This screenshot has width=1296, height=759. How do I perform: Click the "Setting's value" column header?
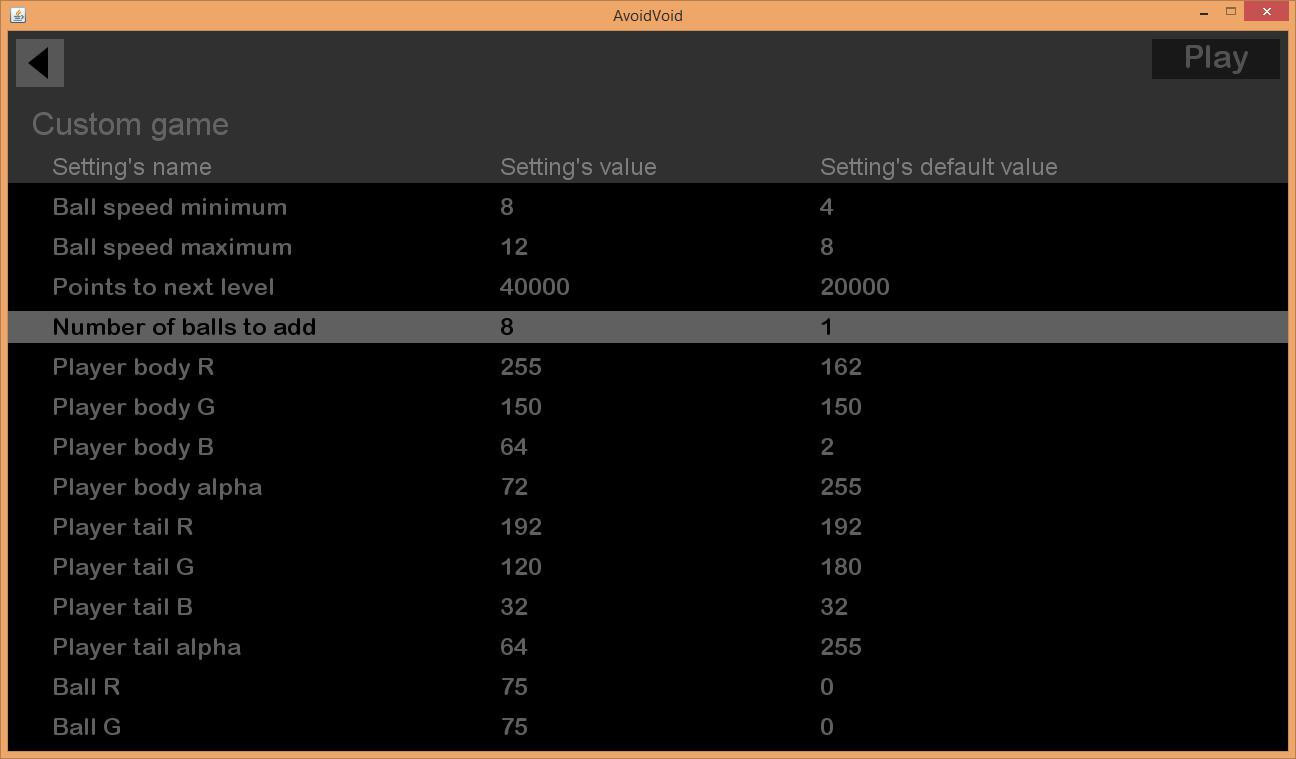(x=578, y=167)
